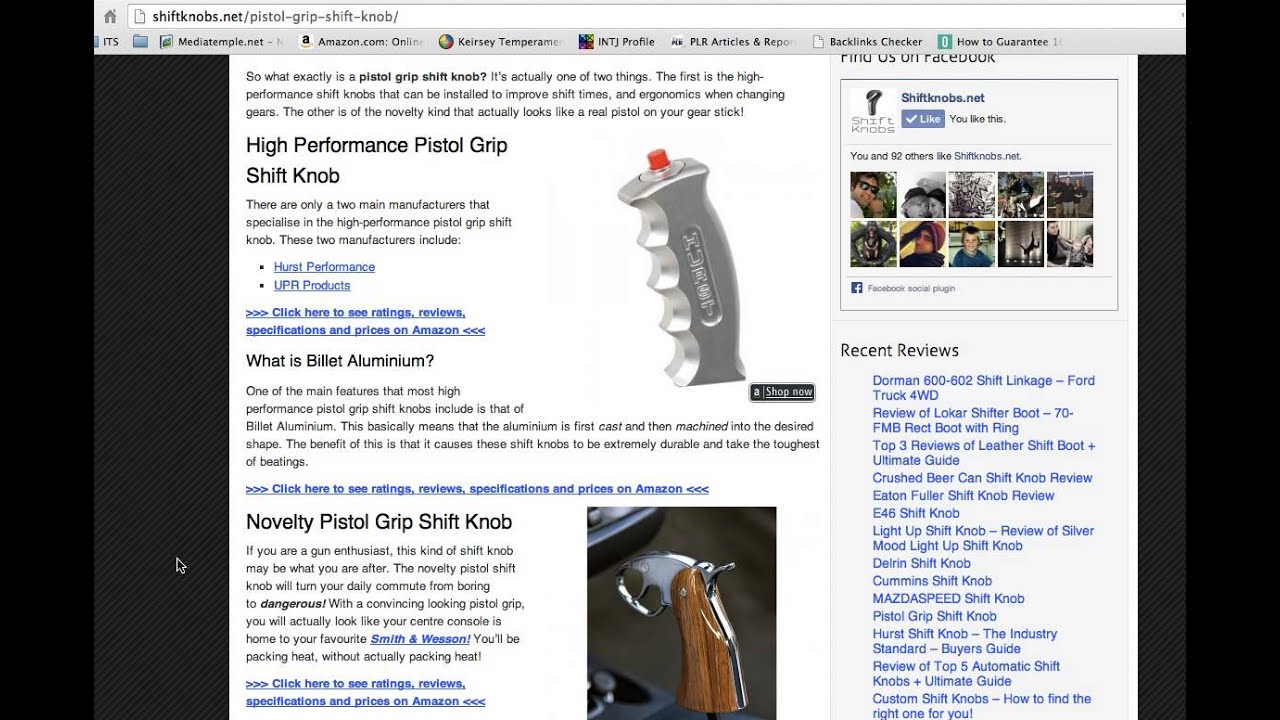Follow the UPR Products link
The height and width of the screenshot is (720, 1280).
click(312, 285)
